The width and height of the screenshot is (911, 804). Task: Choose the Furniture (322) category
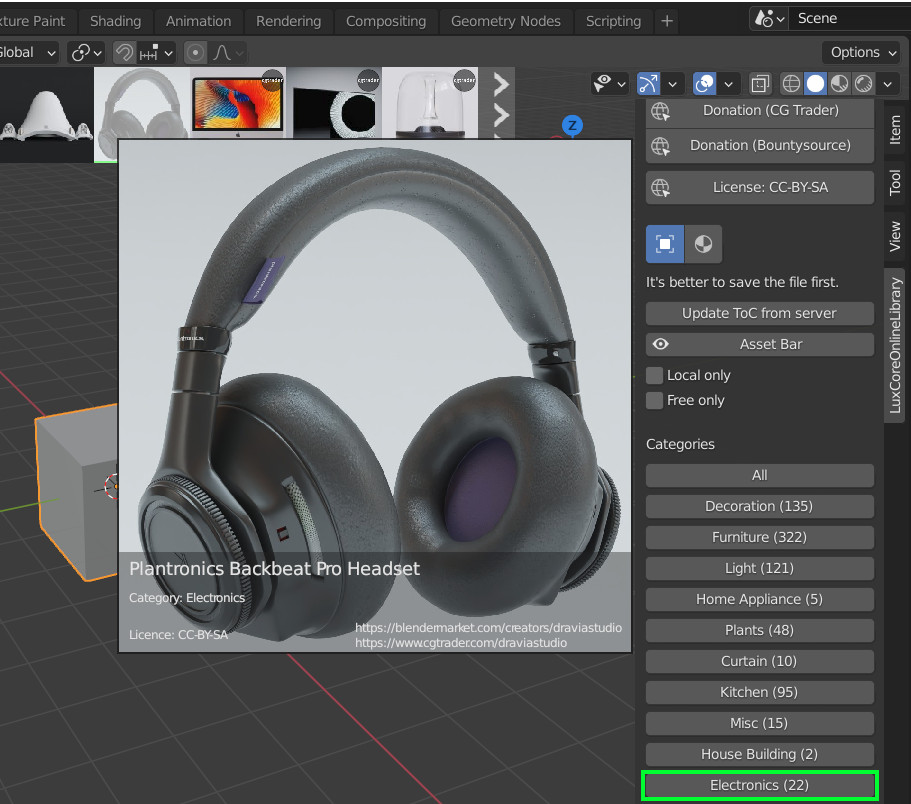760,537
